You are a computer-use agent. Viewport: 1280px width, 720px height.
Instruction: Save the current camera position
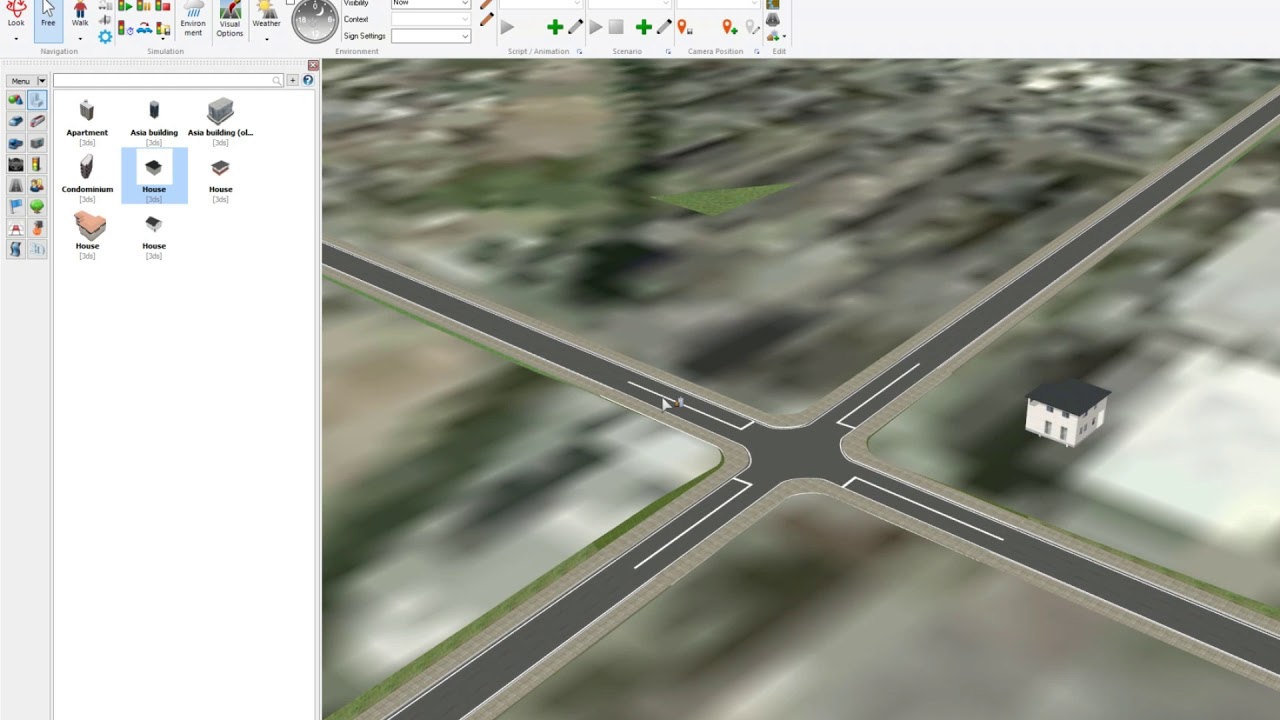coord(684,27)
